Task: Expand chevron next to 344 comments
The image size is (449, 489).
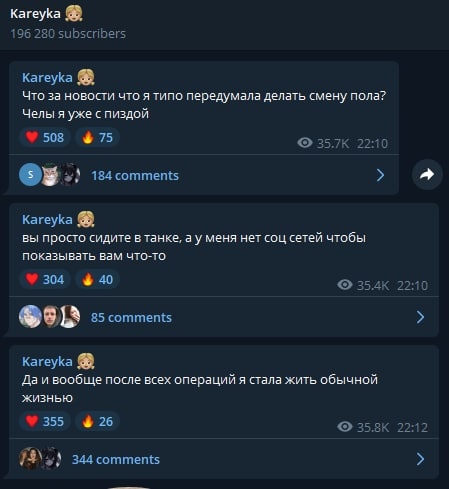Action: (420, 459)
